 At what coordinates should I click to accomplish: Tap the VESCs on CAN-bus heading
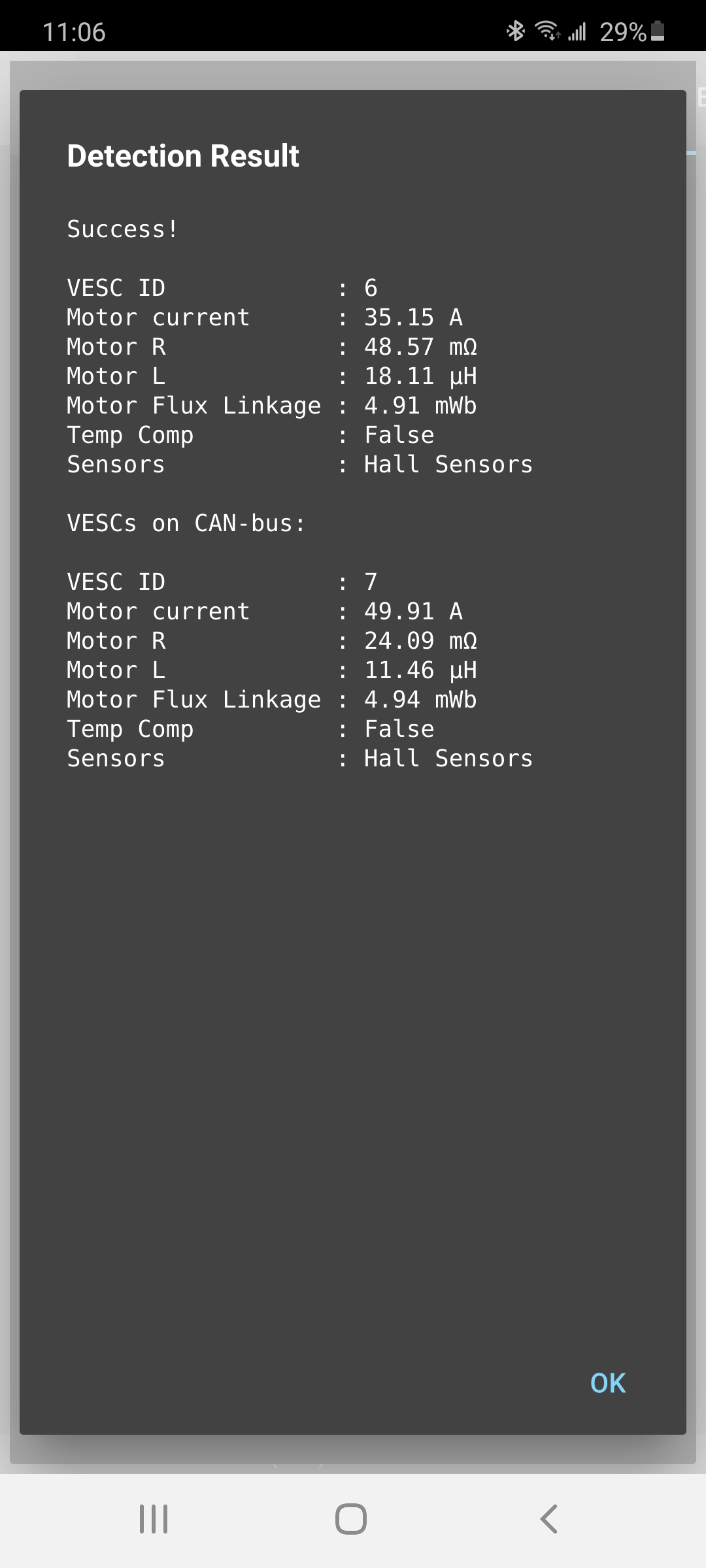tap(186, 523)
